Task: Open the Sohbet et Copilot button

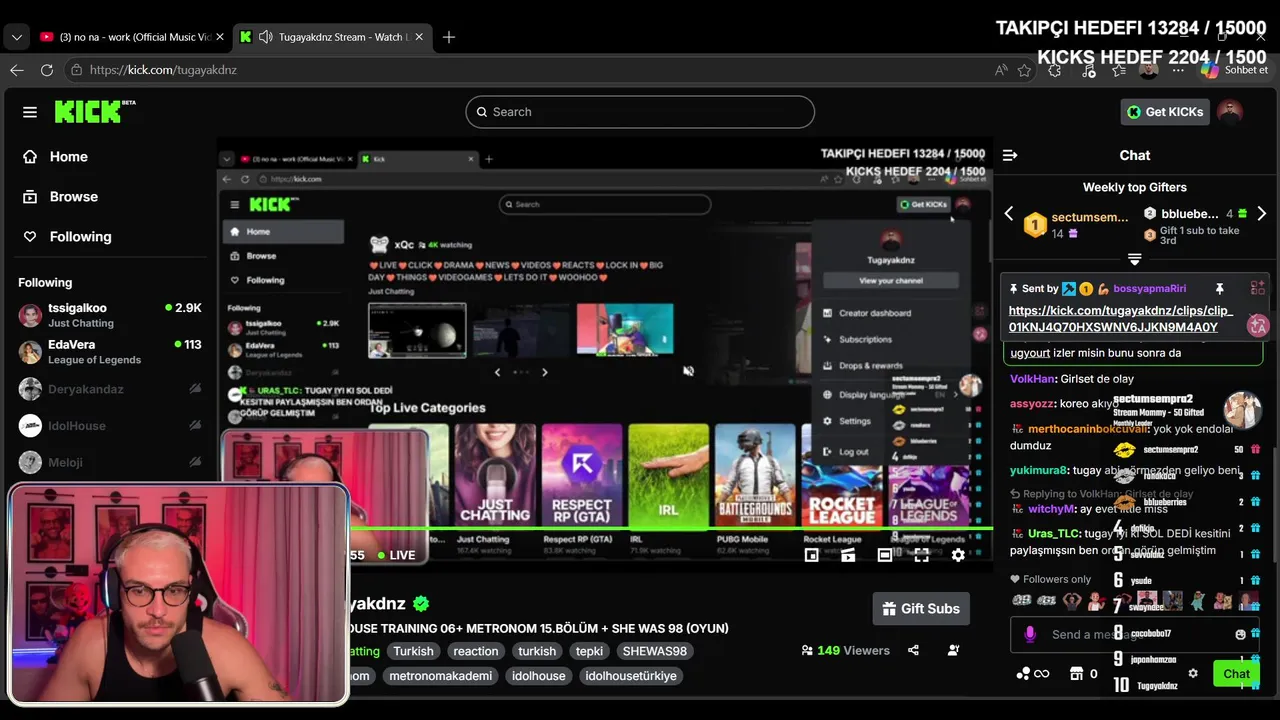Action: tap(1236, 70)
